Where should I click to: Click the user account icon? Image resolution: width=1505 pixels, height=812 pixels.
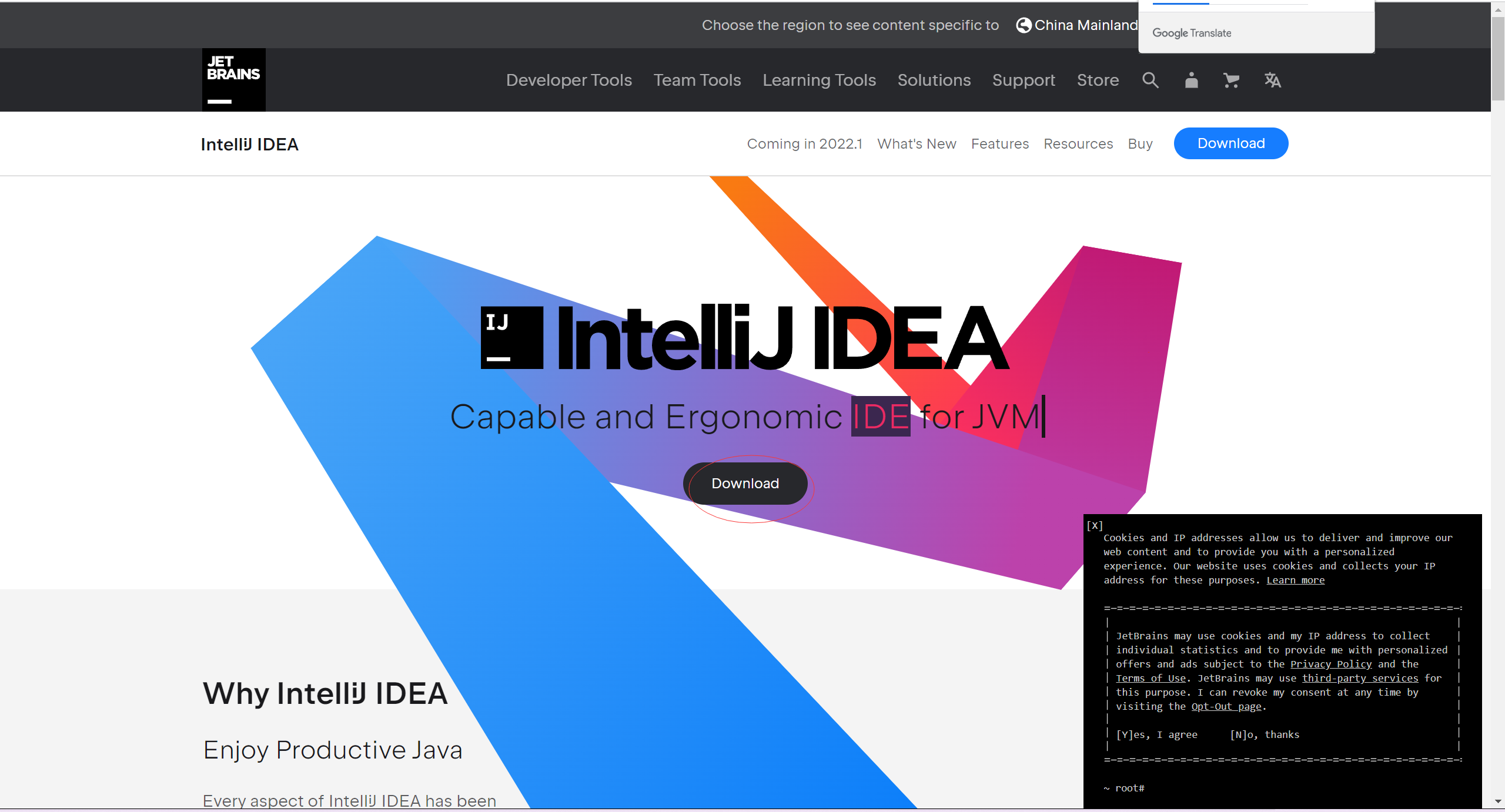[x=1191, y=80]
